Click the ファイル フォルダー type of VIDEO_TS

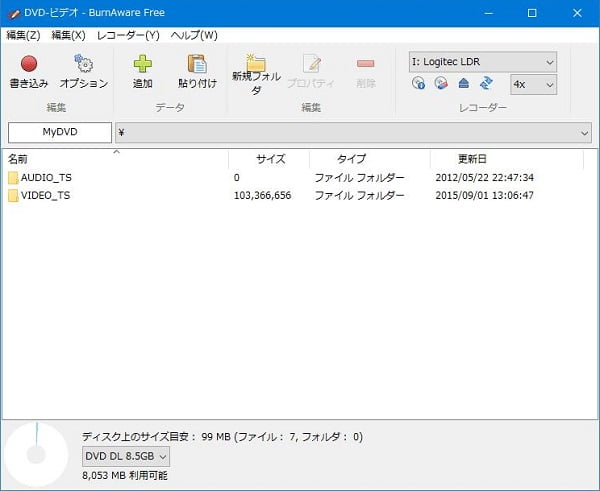tap(359, 196)
